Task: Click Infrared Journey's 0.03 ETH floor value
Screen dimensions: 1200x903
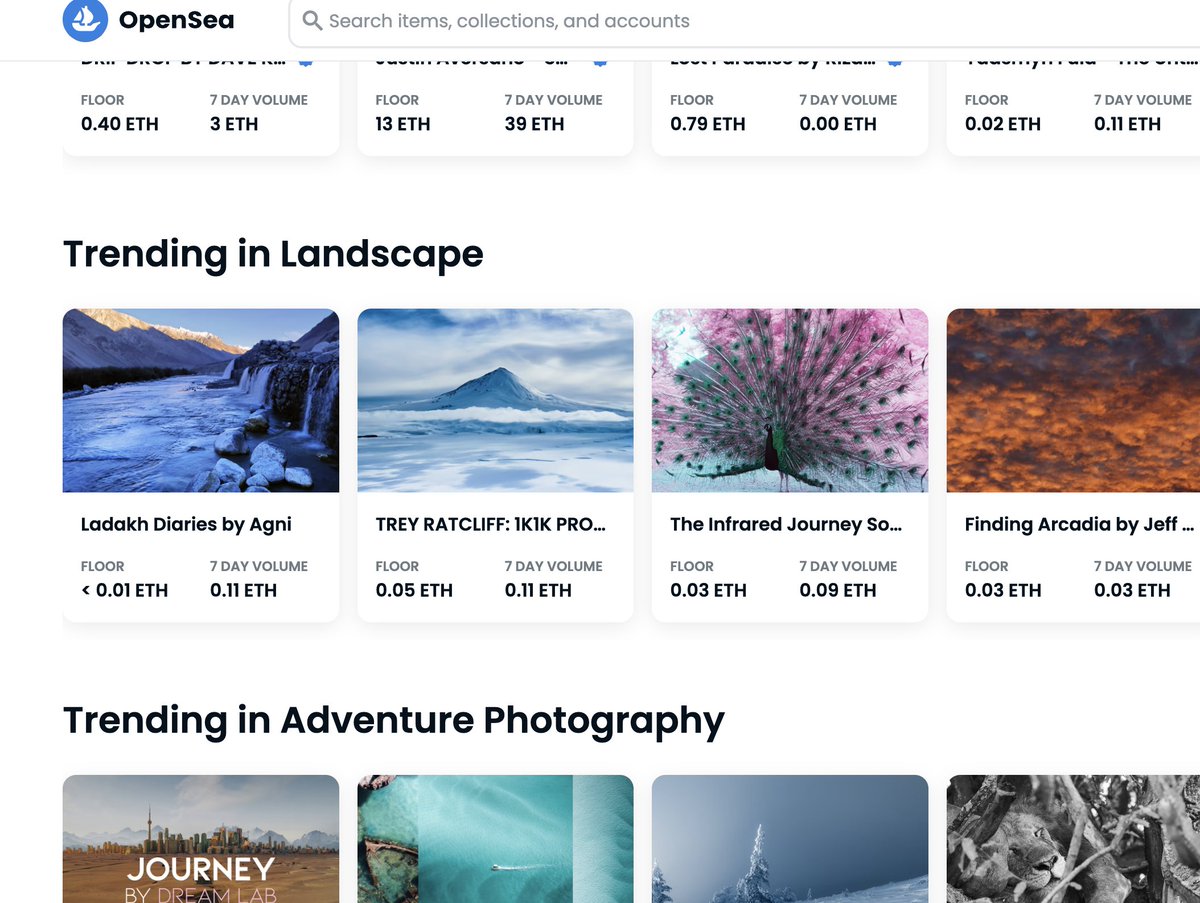Action: click(x=708, y=590)
